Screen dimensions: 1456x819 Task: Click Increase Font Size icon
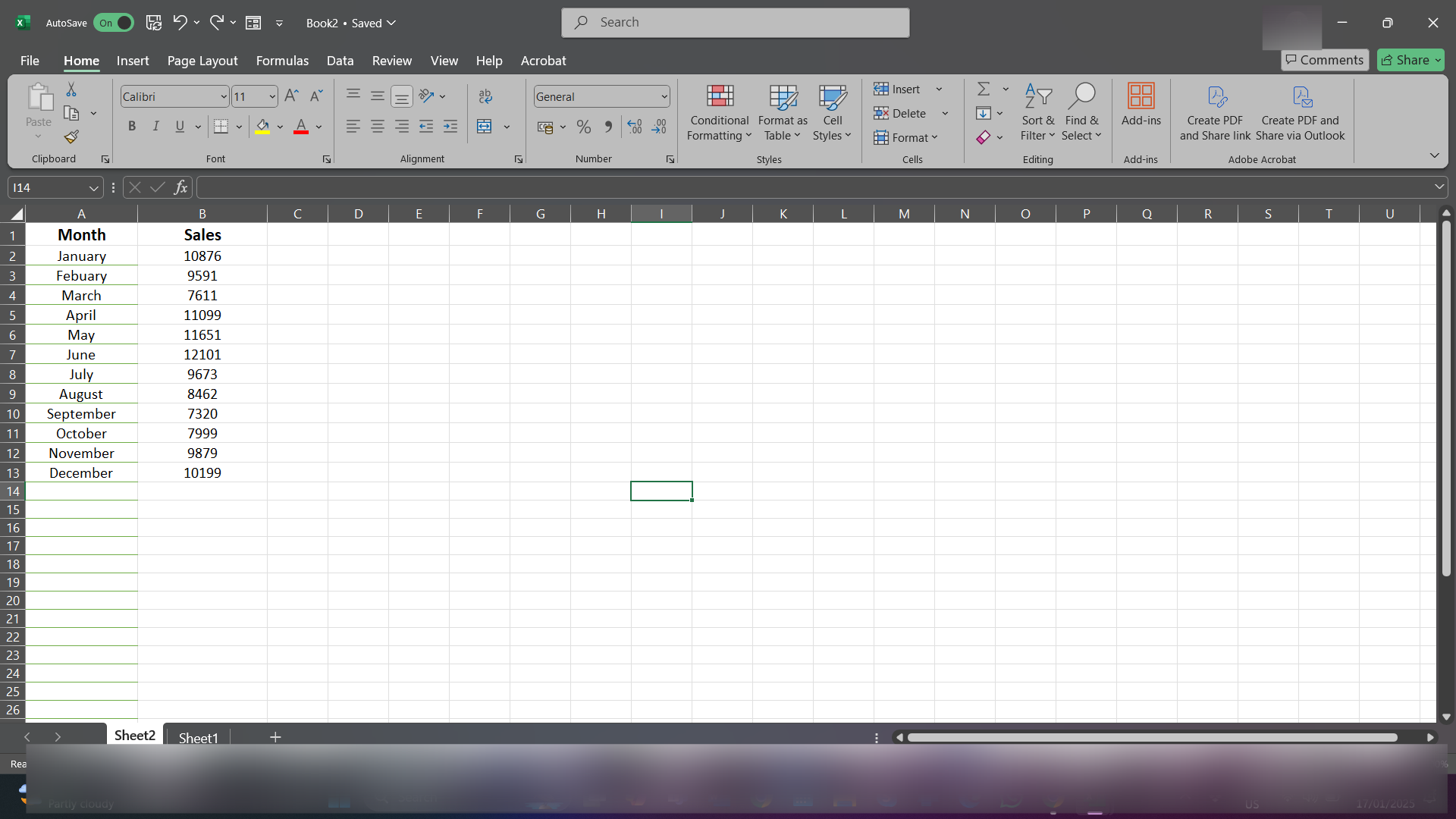291,96
